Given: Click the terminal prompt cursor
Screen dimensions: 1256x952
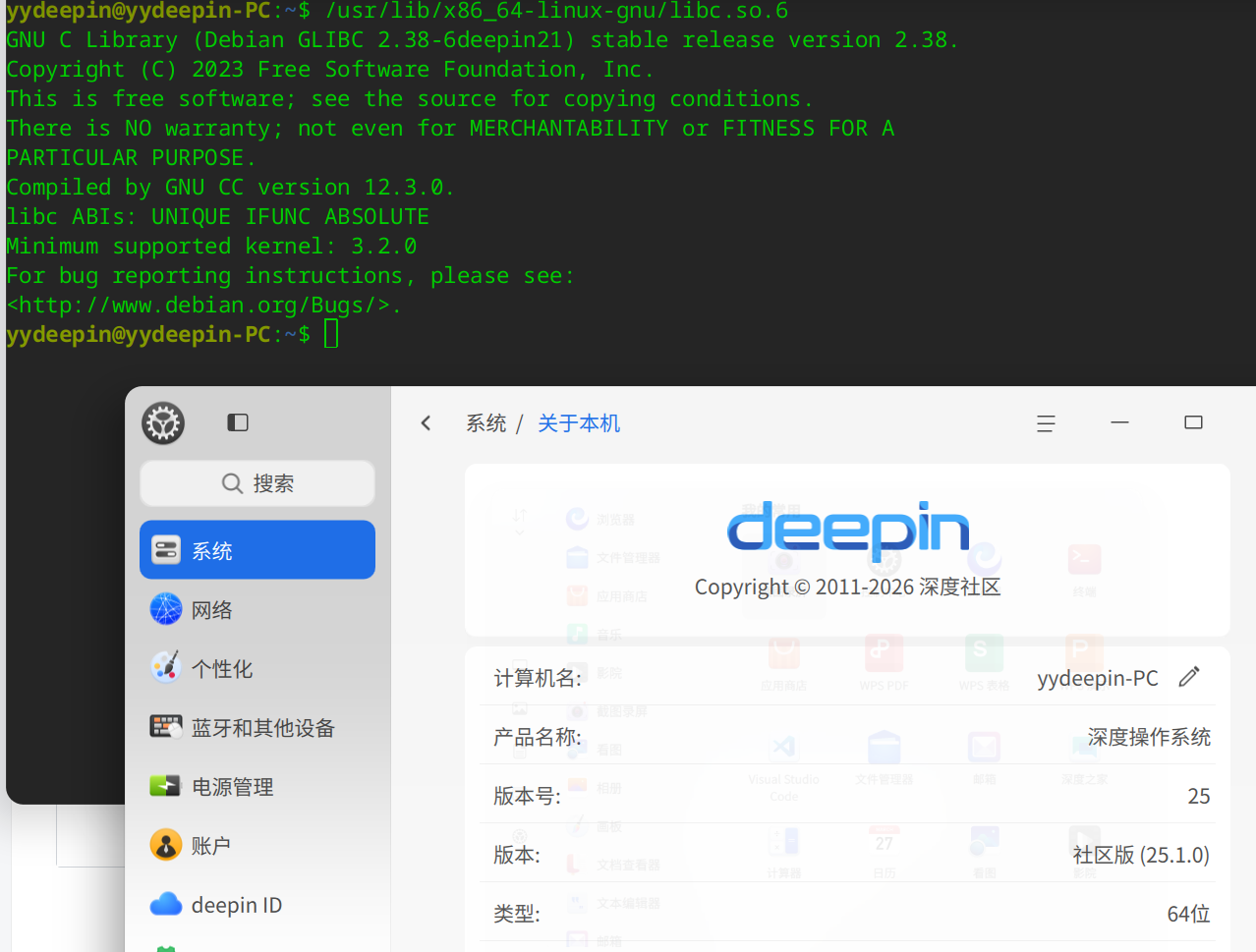Looking at the screenshot, I should coord(331,334).
